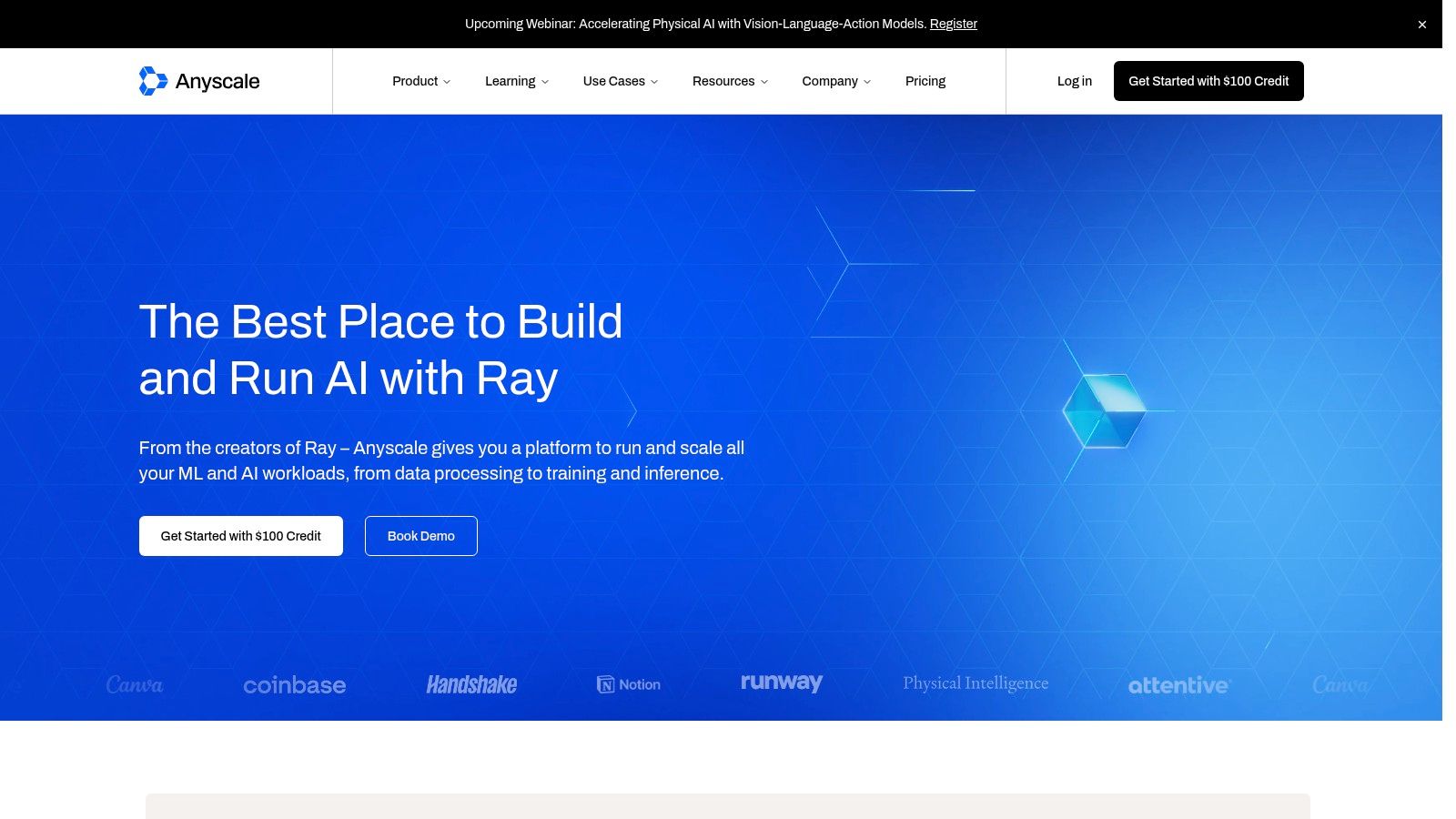
Task: Open the webinar Register link
Action: pyautogui.click(x=953, y=24)
